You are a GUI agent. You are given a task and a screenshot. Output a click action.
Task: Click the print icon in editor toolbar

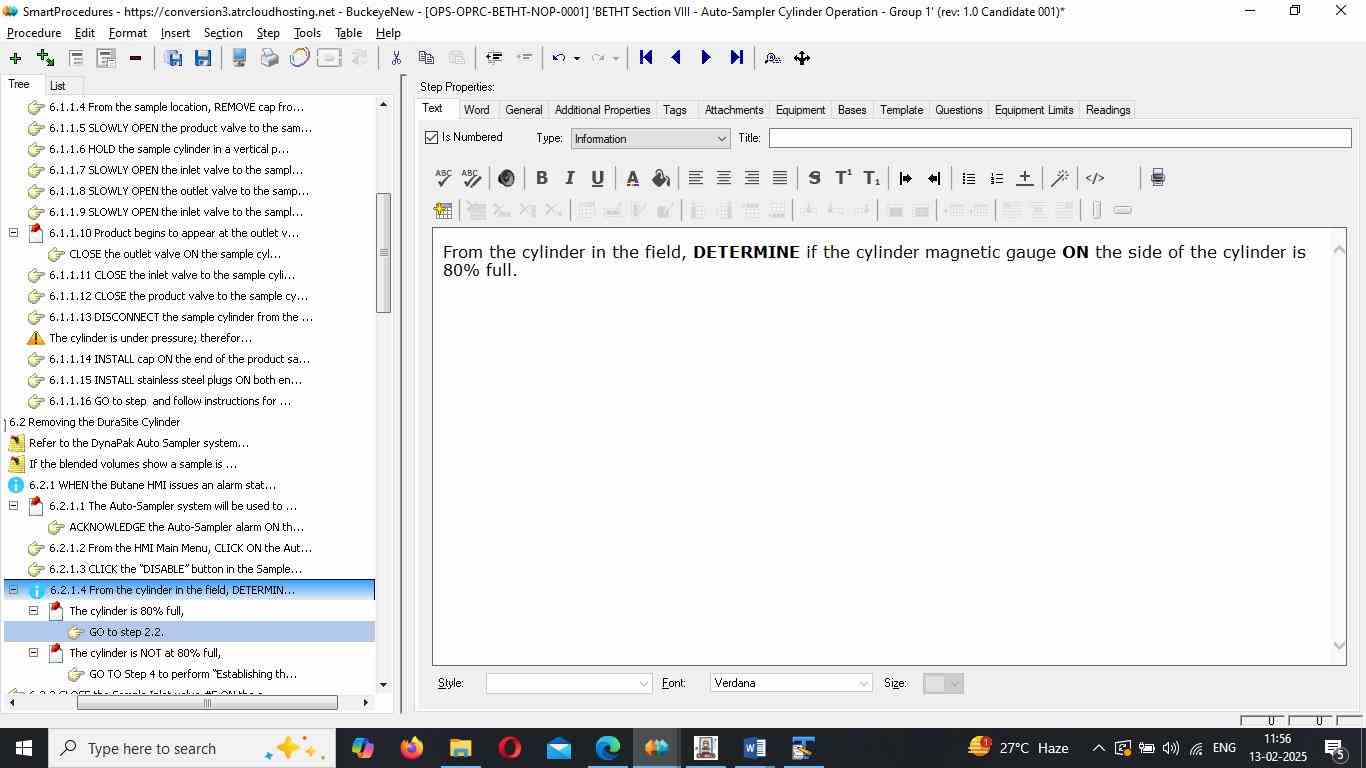pyautogui.click(x=1157, y=178)
